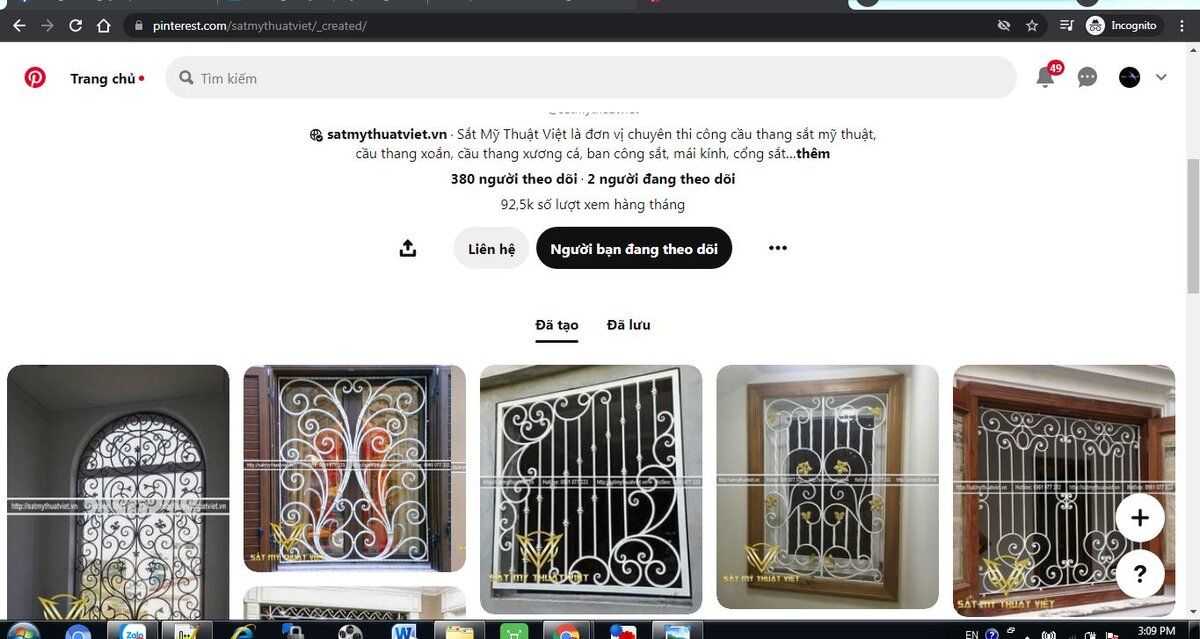Expand the description with thêm
The width and height of the screenshot is (1200, 639).
pyautogui.click(x=813, y=154)
